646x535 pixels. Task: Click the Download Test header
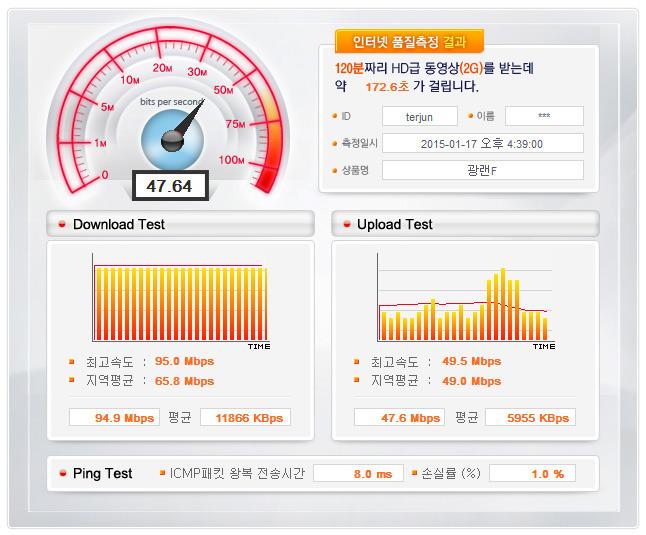[180, 224]
